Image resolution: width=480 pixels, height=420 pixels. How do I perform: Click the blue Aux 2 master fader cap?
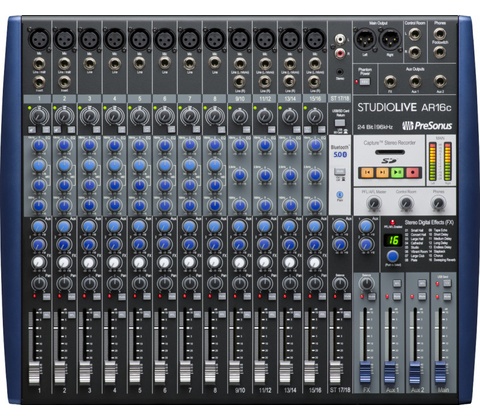click(415, 372)
